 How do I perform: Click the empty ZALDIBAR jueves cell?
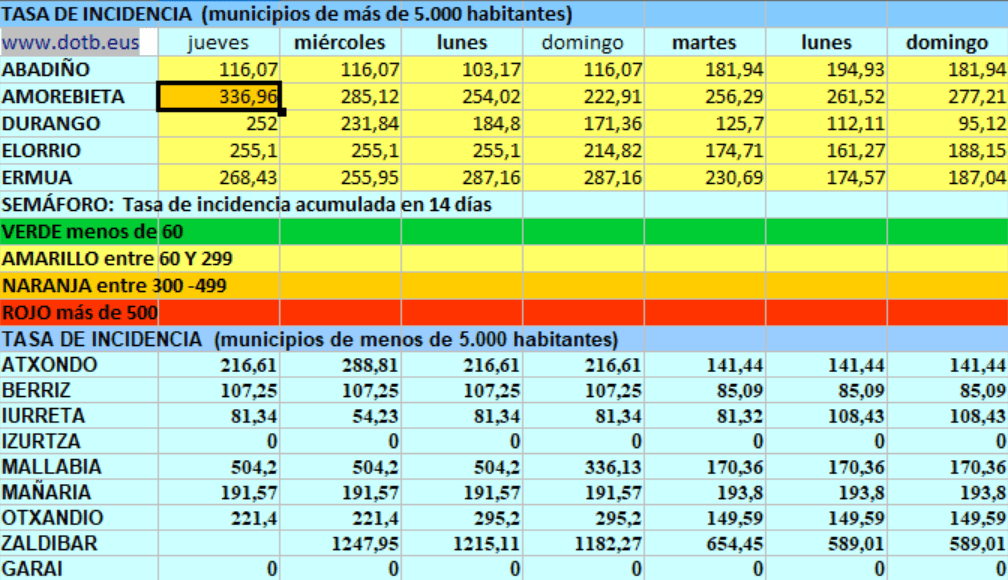pos(219,545)
